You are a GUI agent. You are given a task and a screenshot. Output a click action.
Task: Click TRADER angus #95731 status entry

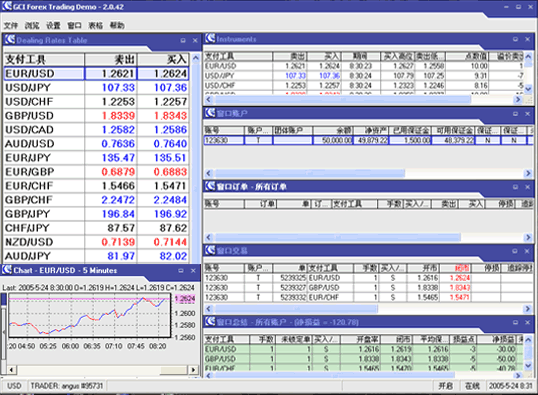pos(67,386)
